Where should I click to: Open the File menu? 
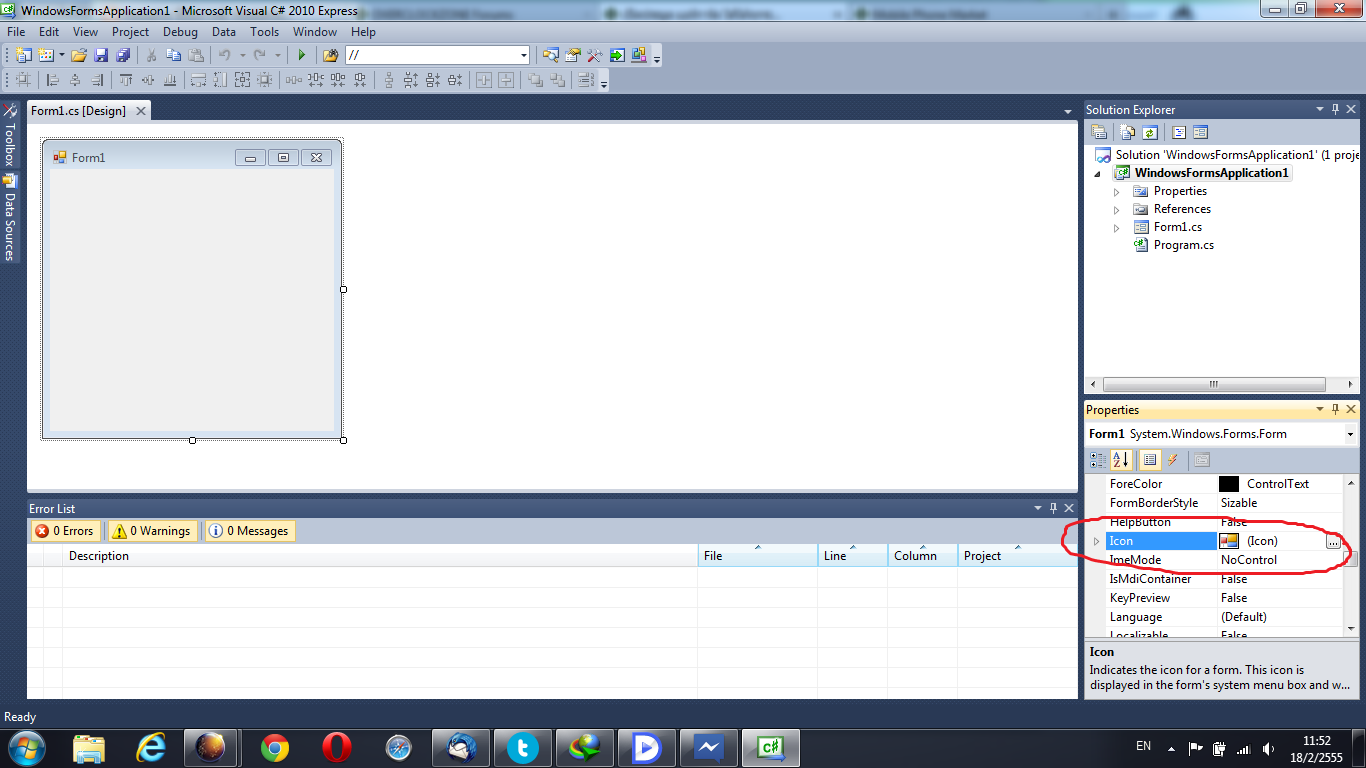coord(16,32)
